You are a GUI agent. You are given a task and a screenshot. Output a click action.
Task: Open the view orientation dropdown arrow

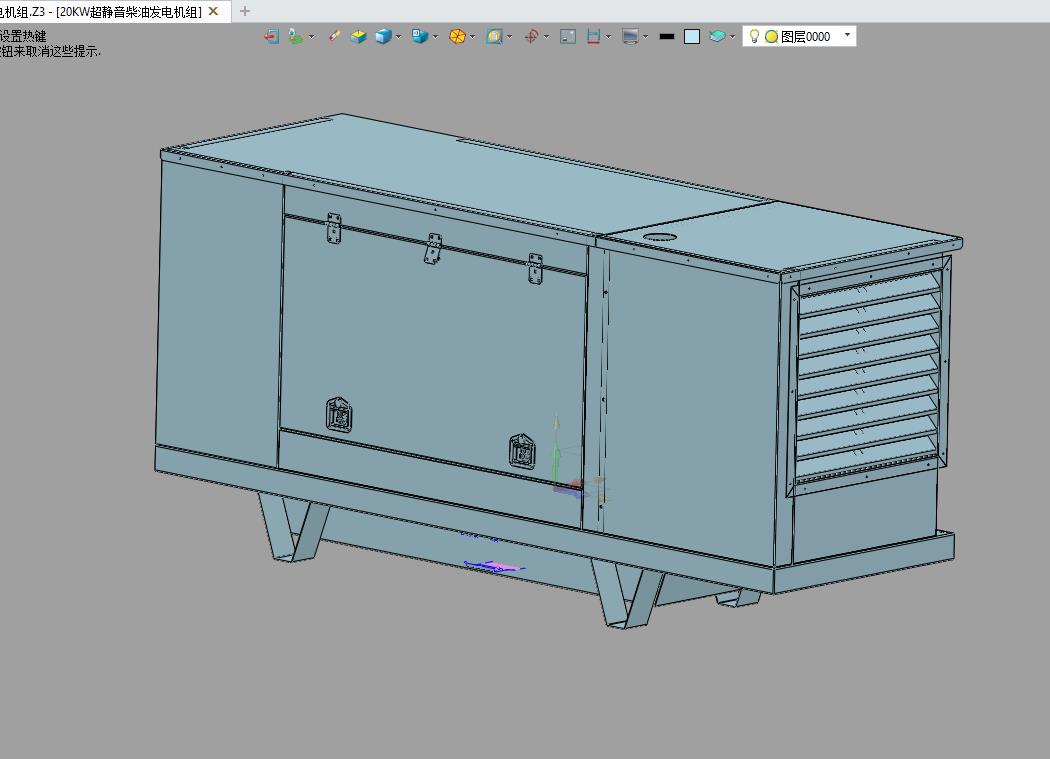[435, 37]
